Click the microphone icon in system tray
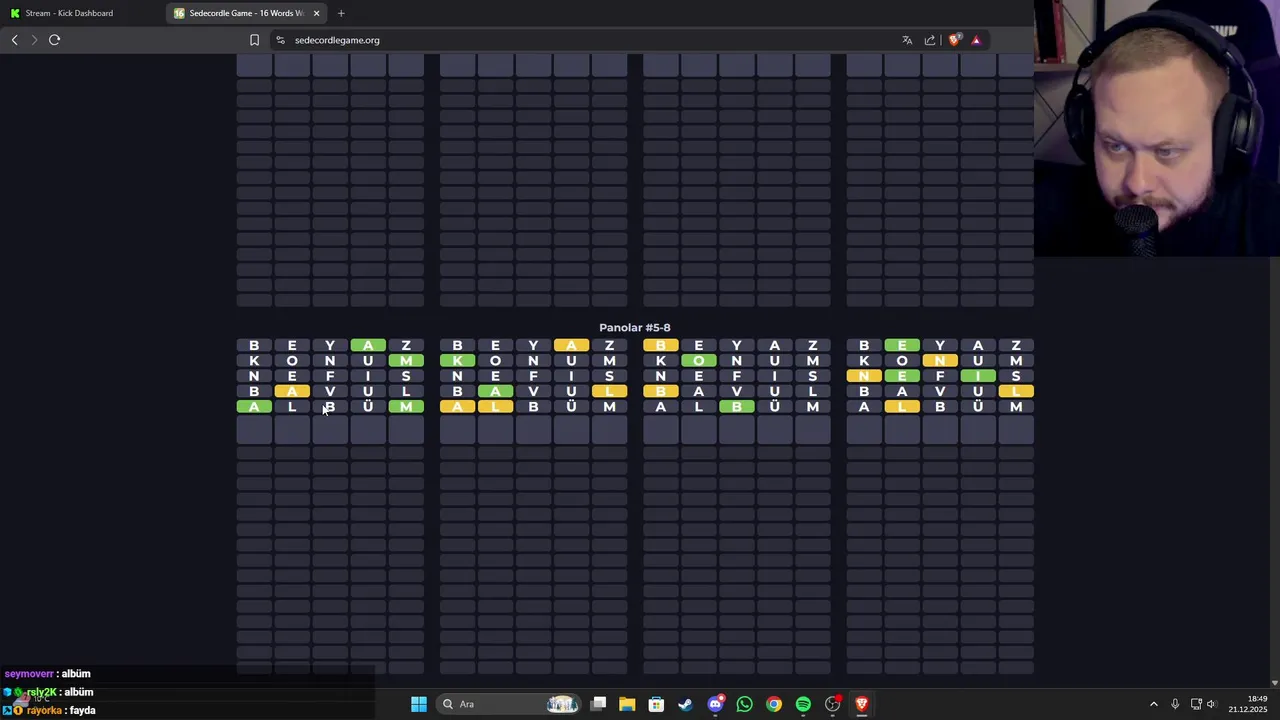The image size is (1280, 720). [1175, 704]
